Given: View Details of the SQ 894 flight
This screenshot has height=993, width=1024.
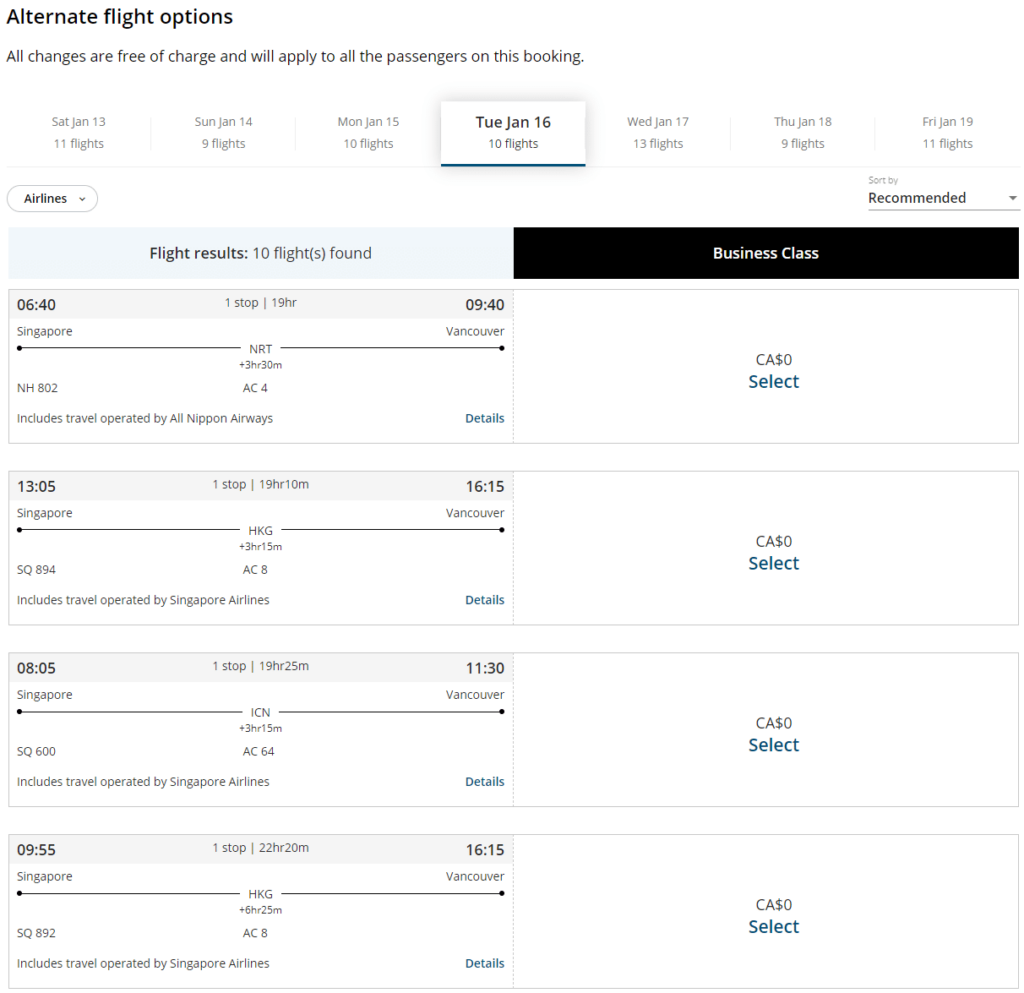Looking at the screenshot, I should [x=484, y=599].
